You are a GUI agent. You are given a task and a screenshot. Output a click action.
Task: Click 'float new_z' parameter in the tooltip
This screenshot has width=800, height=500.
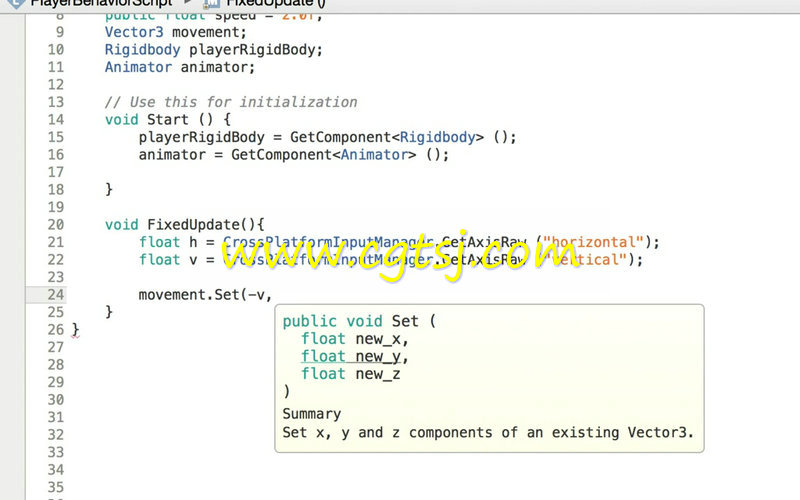351,374
